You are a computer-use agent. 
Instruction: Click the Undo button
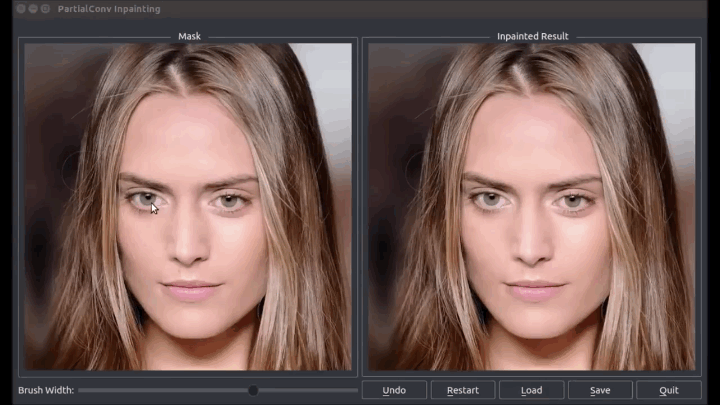pos(394,390)
